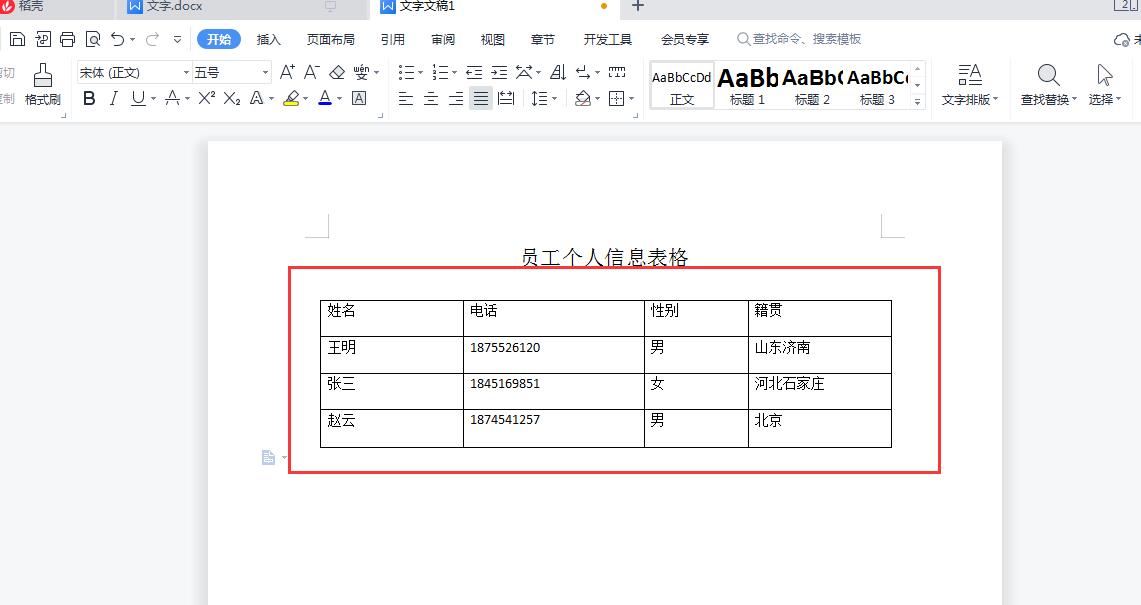Switch to the 开发工具 (Developer) tab
Image resolution: width=1141 pixels, height=605 pixels.
608,39
